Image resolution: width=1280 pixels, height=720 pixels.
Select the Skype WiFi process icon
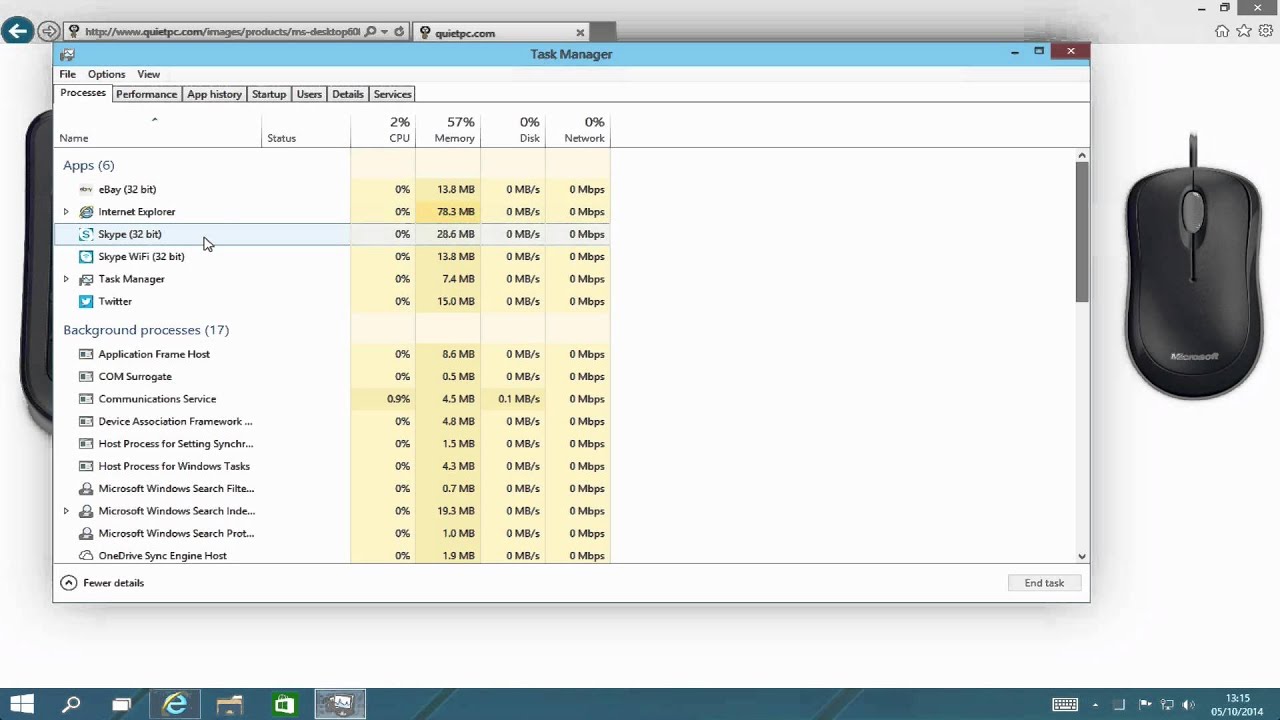tap(86, 256)
